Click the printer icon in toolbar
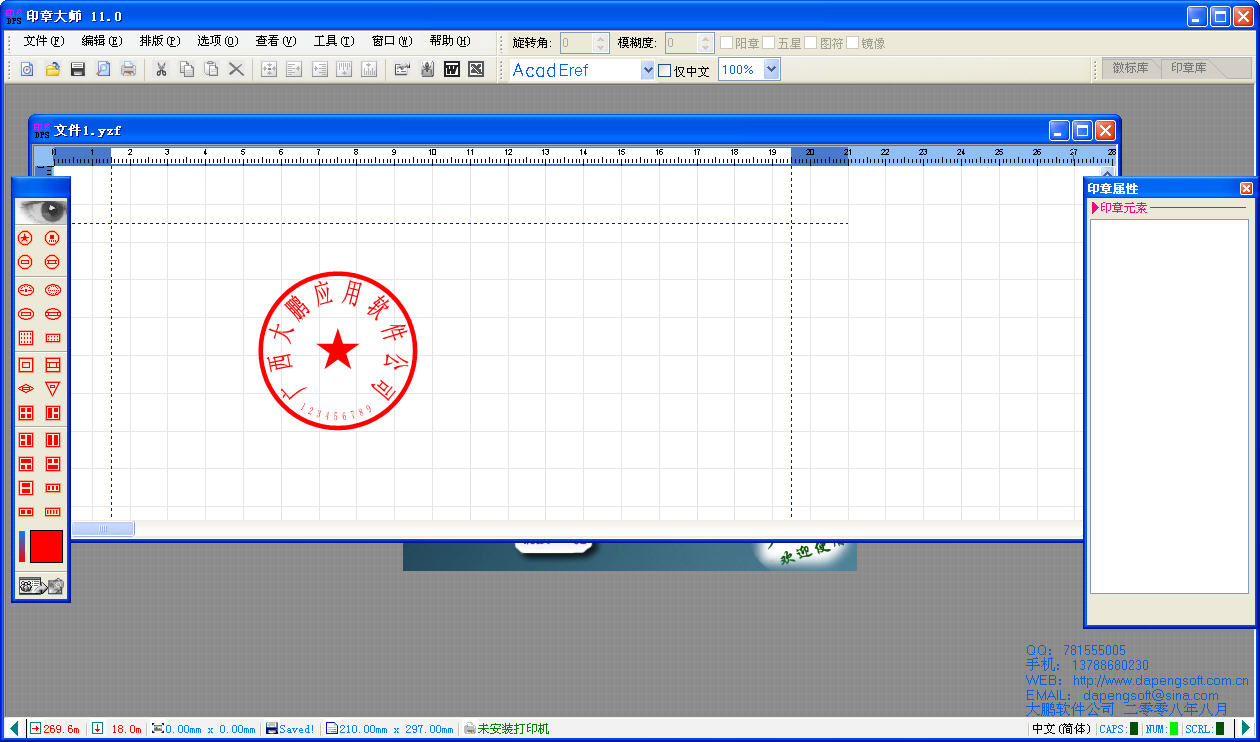The height and width of the screenshot is (742, 1260). pos(128,69)
